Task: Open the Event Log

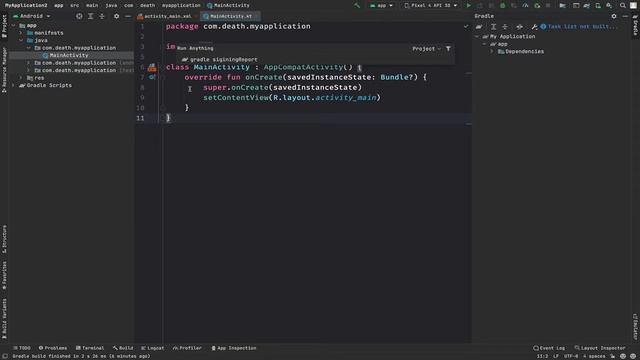Action: coord(549,348)
